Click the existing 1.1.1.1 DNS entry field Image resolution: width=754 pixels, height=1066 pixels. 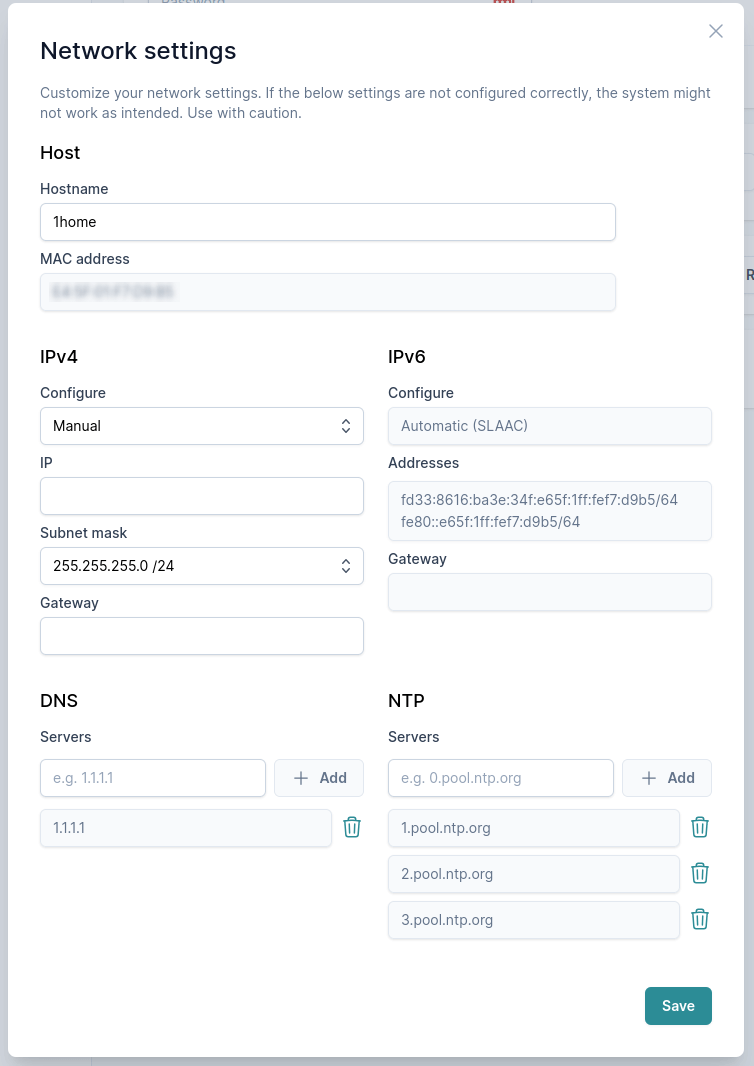click(185, 828)
